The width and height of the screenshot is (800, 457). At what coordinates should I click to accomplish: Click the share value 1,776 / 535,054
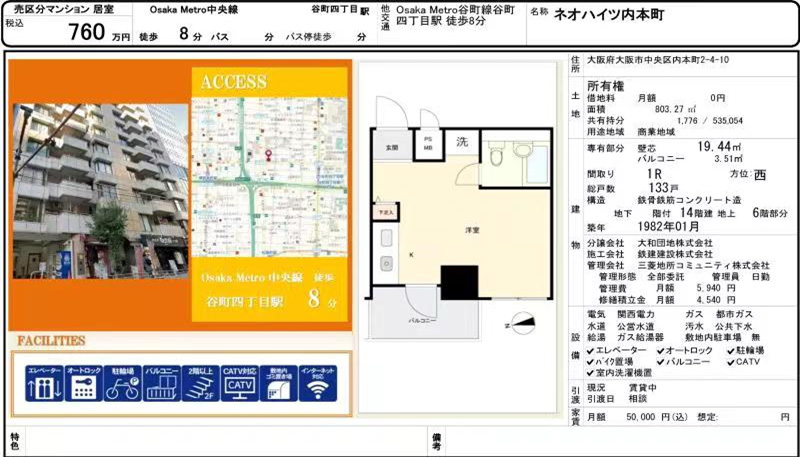coord(710,121)
